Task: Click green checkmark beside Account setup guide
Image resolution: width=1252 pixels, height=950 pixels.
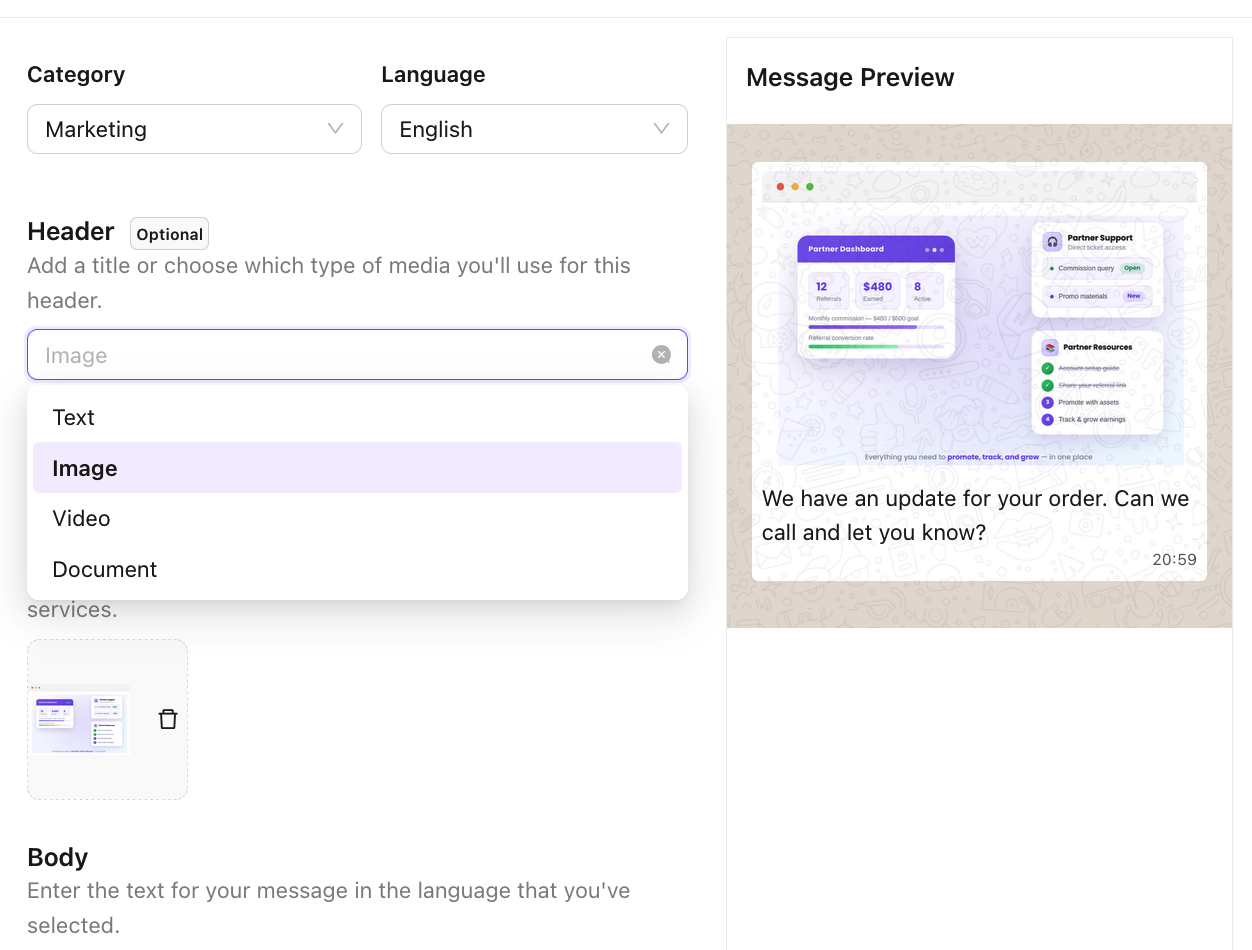Action: pos(1047,368)
